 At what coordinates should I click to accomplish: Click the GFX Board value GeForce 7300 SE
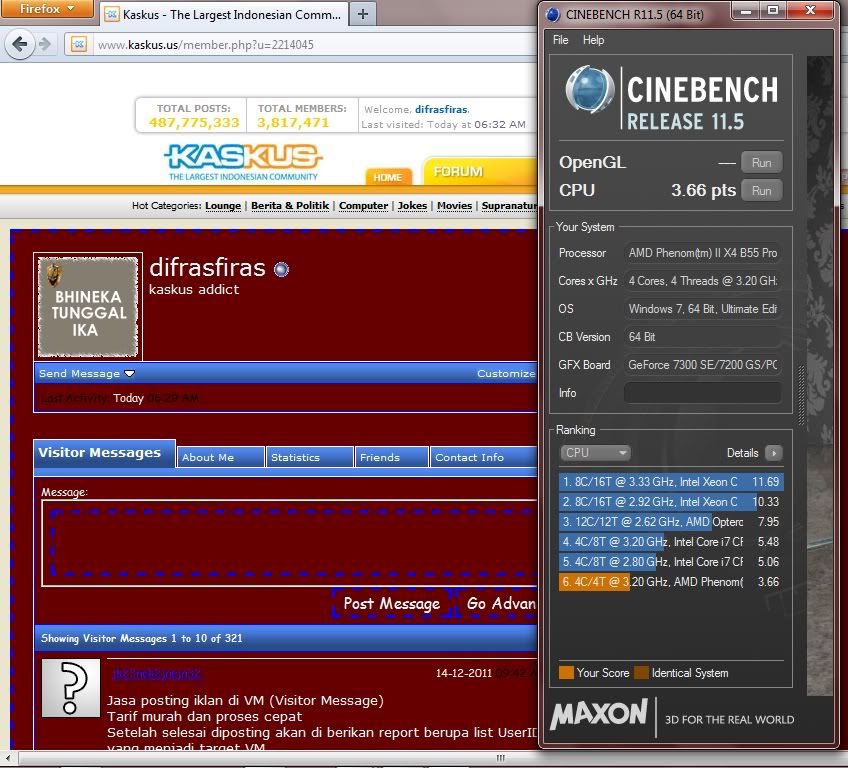[x=703, y=365]
